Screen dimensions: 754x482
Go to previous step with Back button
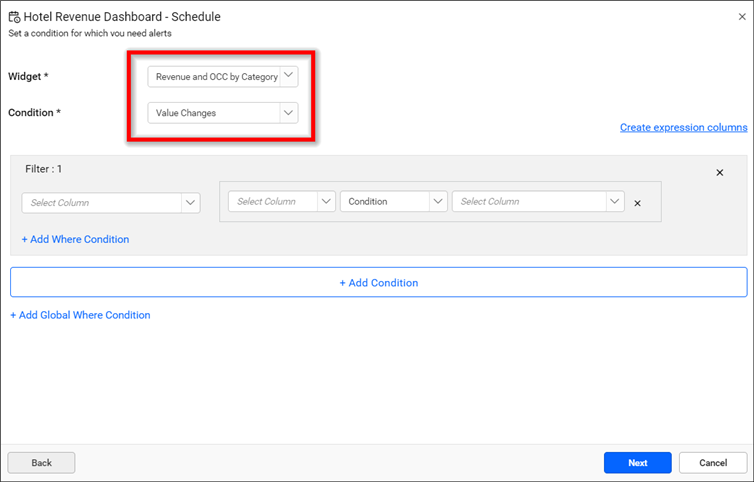tap(41, 463)
